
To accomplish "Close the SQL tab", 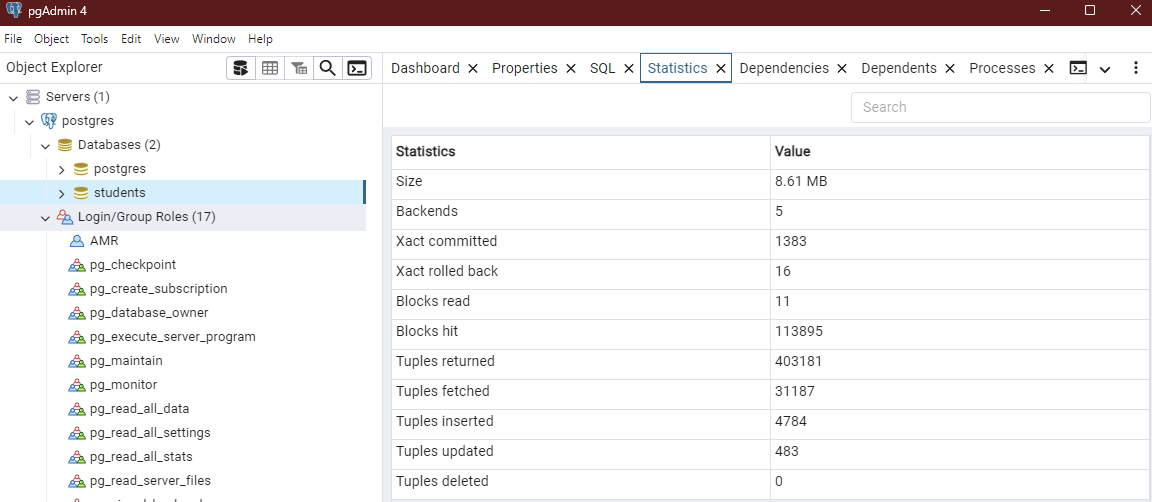I will coord(629,68).
